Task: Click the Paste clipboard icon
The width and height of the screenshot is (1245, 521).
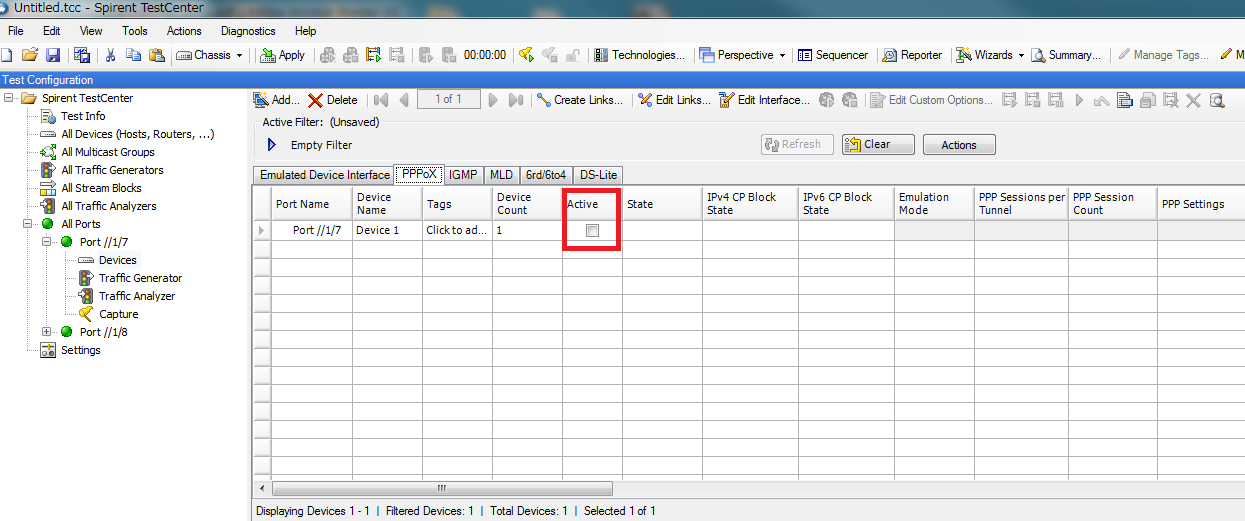Action: pos(156,55)
